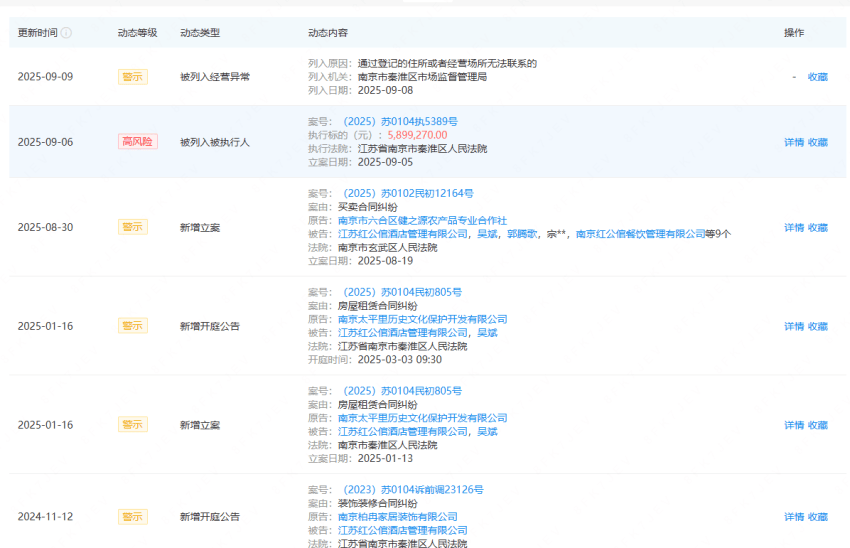The width and height of the screenshot is (850, 548).
Task: Open plaintiff 南京市六合区健之源农产品专业合作社
Action: (x=422, y=220)
